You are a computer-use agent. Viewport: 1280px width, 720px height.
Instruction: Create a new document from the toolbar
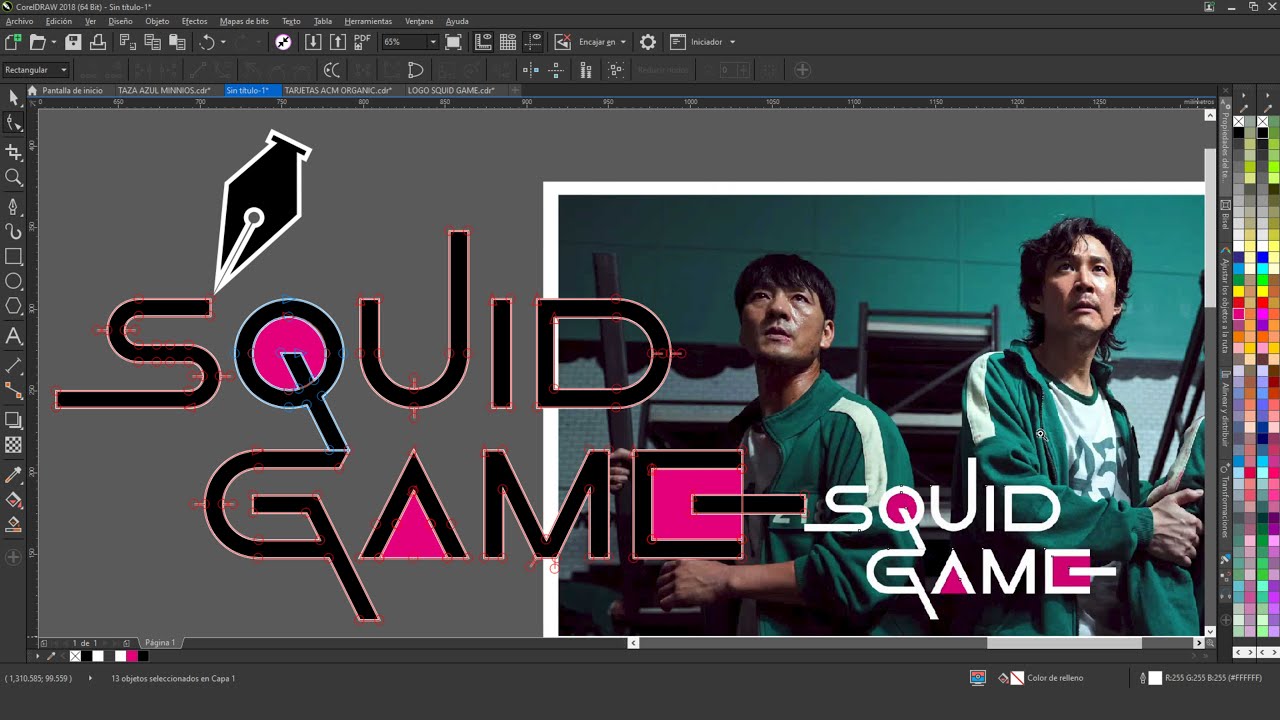click(13, 42)
